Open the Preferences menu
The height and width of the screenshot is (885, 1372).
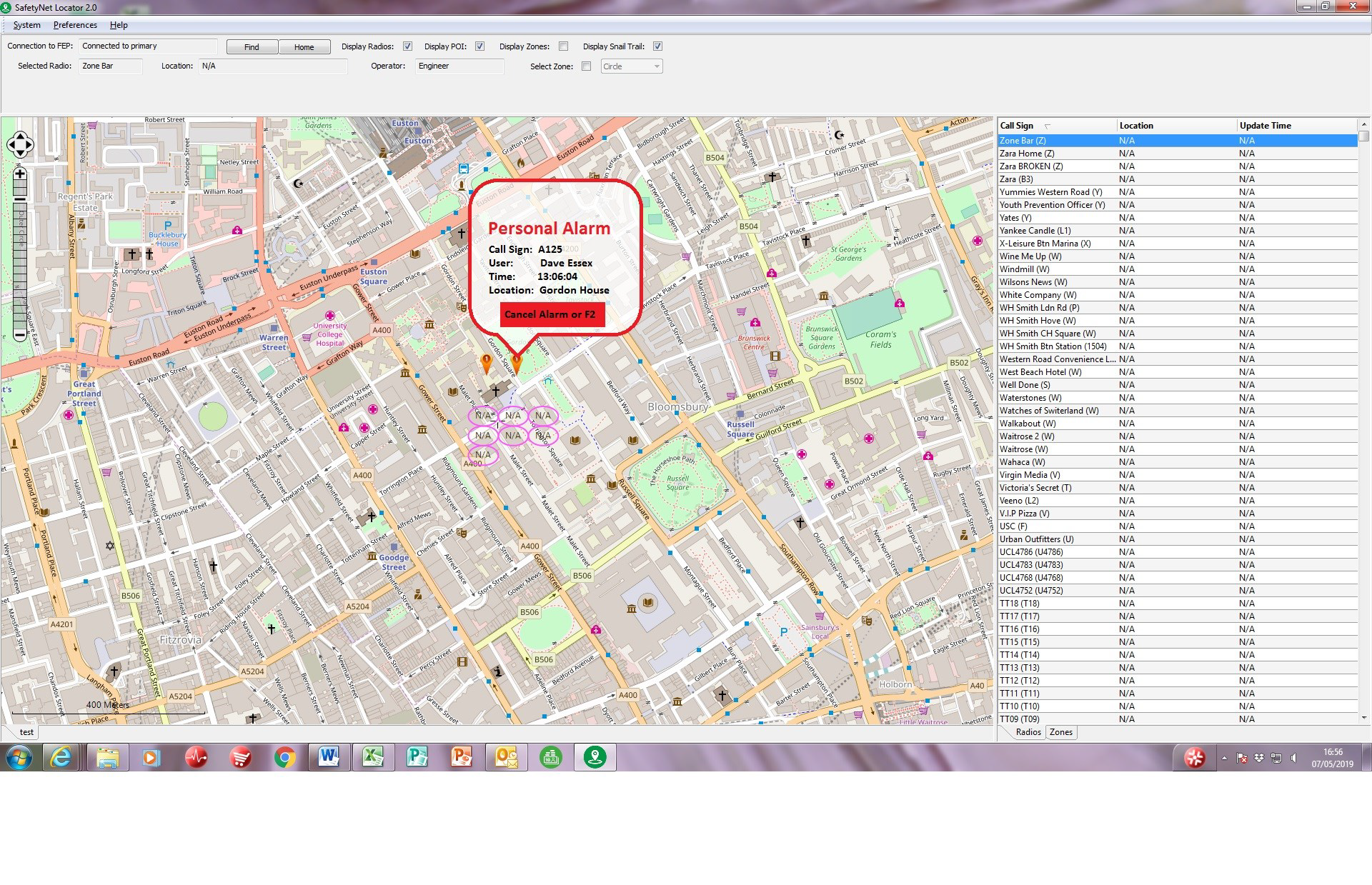coord(75,25)
